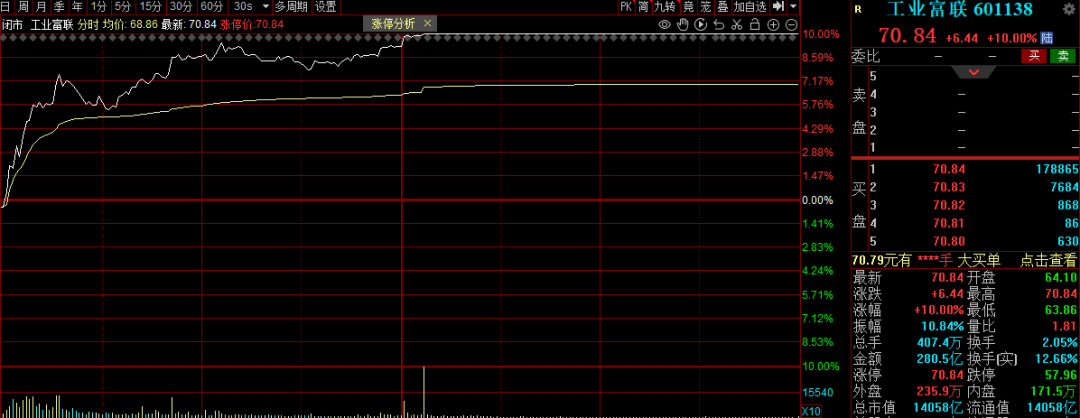Switch to the 年 yearly period
The height and width of the screenshot is (418, 1080).
[78, 7]
